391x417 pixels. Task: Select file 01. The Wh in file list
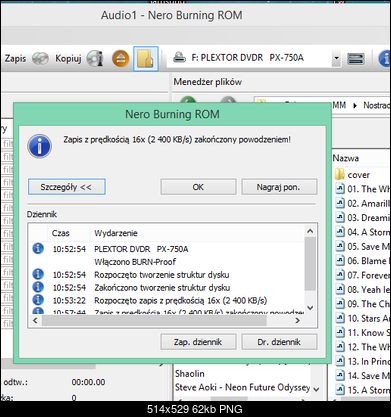click(x=363, y=189)
